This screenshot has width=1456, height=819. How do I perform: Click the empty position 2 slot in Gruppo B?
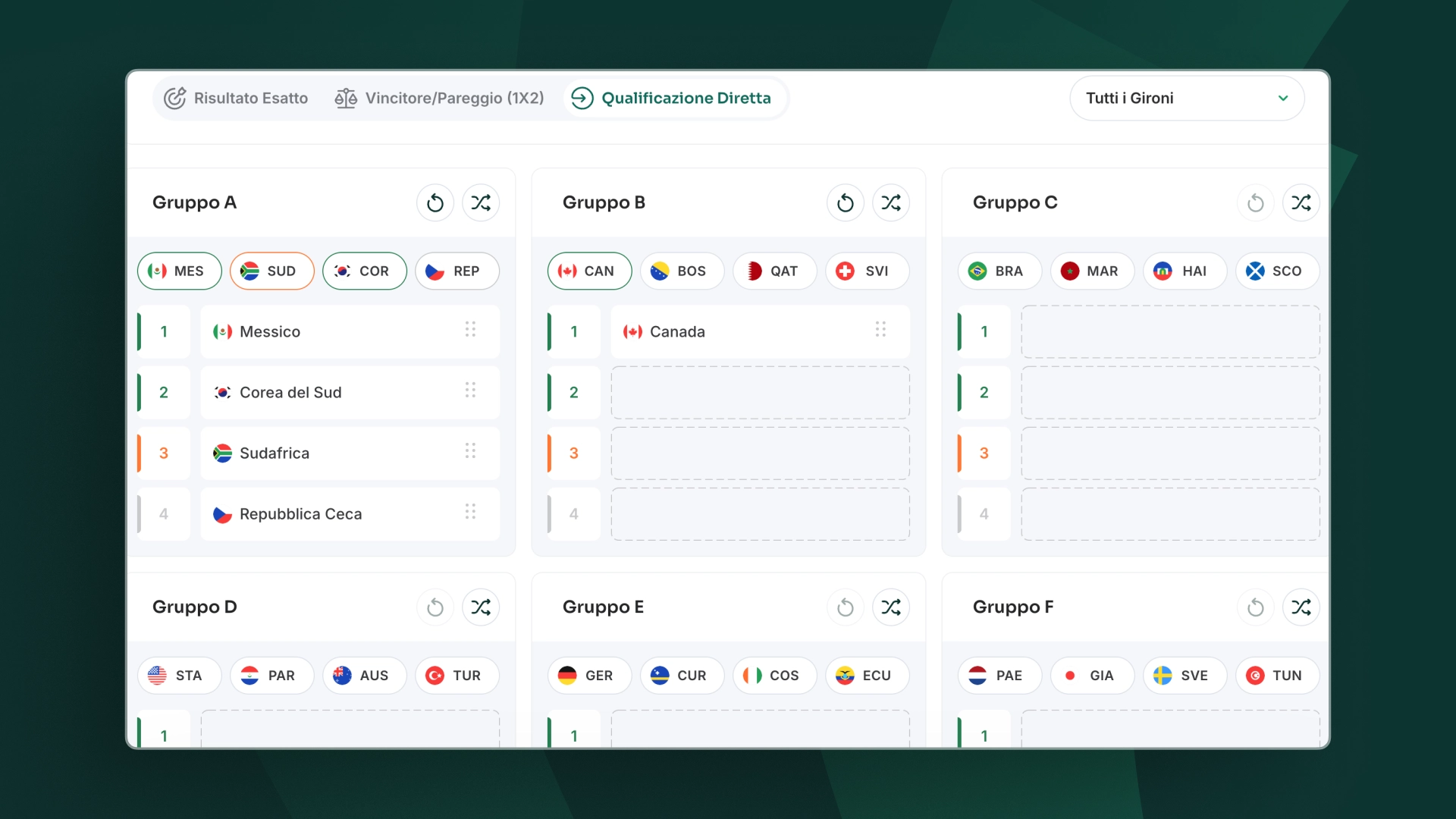761,393
